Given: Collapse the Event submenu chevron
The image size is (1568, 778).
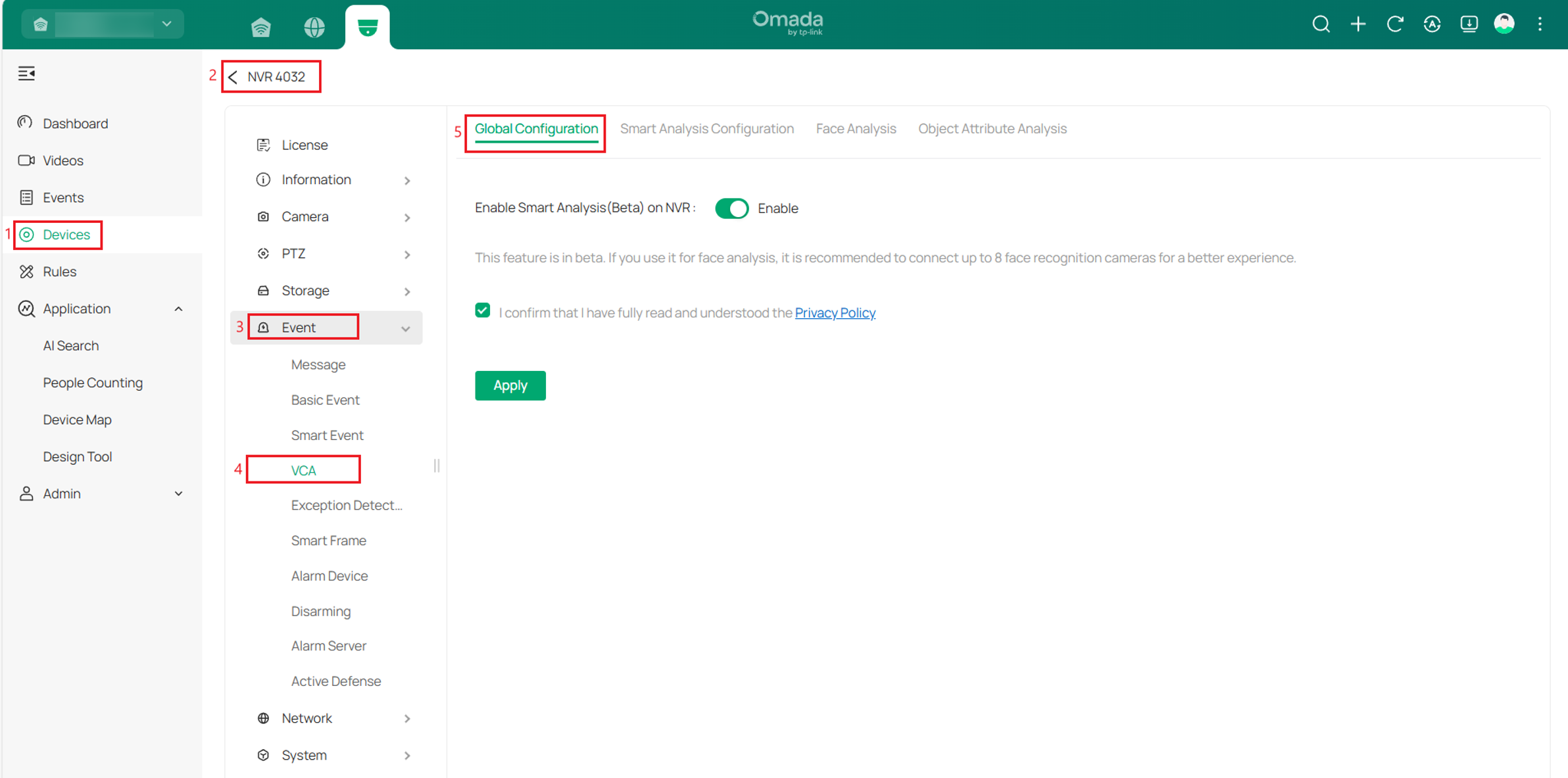Looking at the screenshot, I should click(406, 328).
